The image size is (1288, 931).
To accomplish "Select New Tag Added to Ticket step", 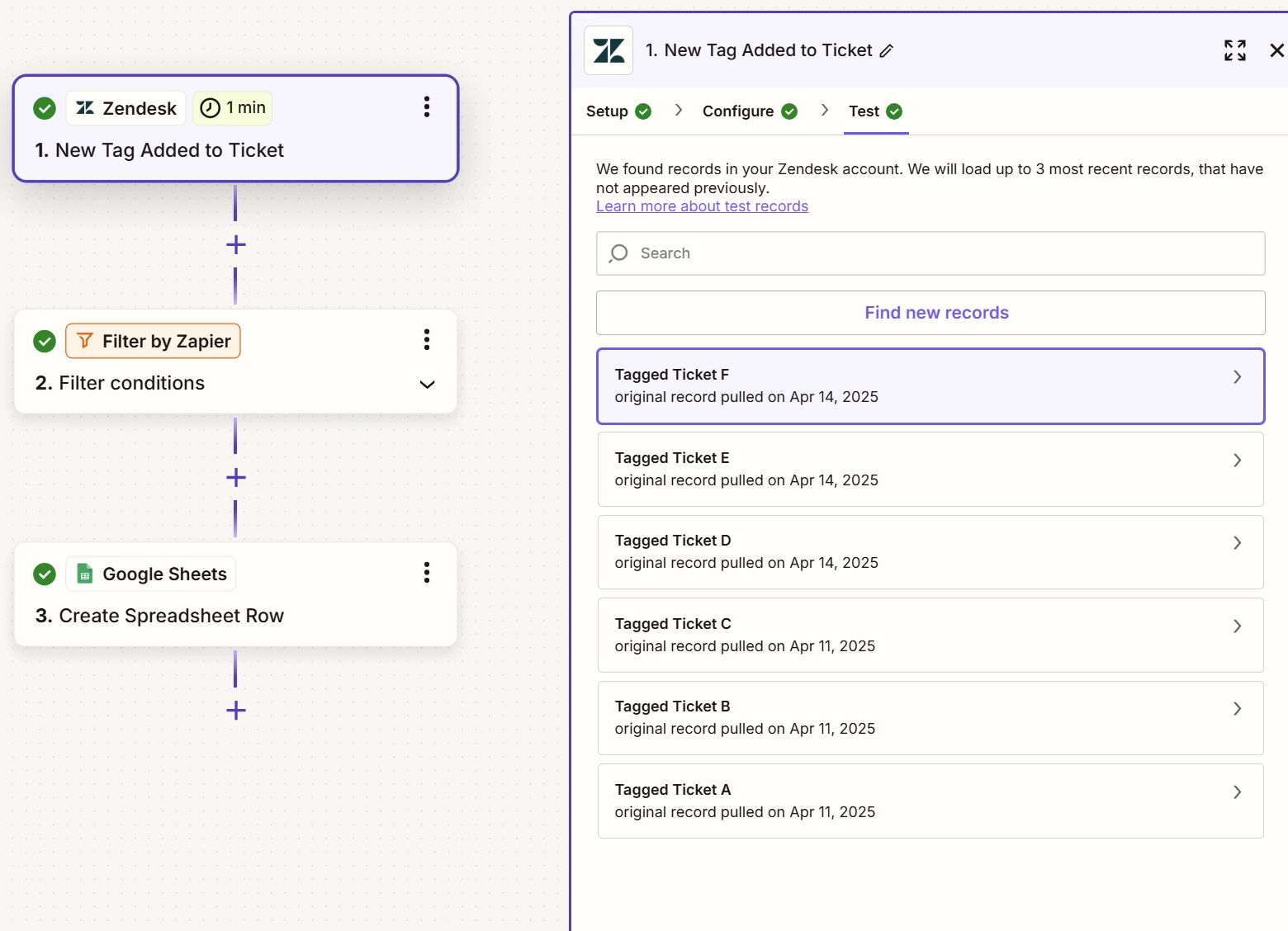I will (x=236, y=129).
